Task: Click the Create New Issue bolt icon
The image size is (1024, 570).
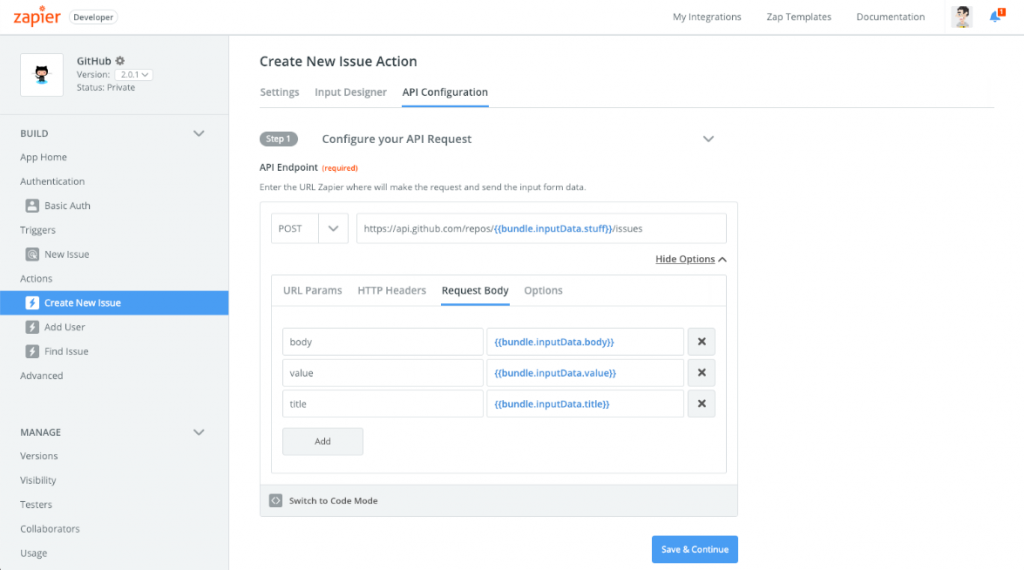Action: [32, 303]
